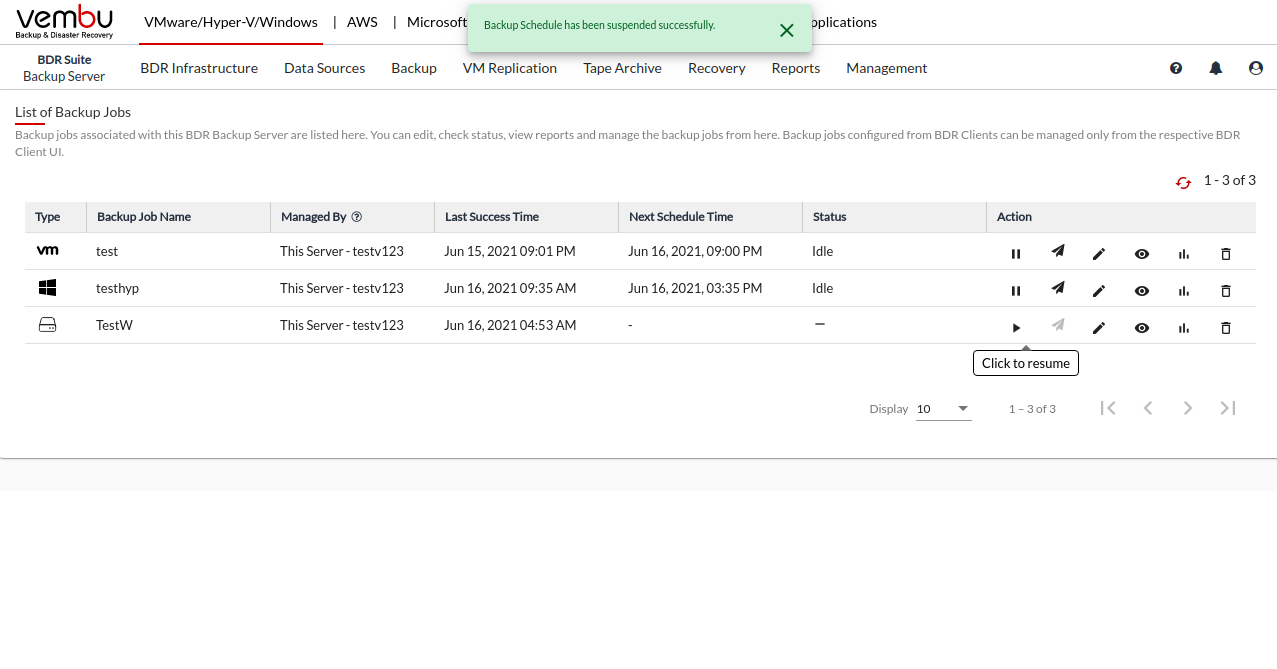Open the Management menu
The image size is (1277, 669).
tap(886, 68)
